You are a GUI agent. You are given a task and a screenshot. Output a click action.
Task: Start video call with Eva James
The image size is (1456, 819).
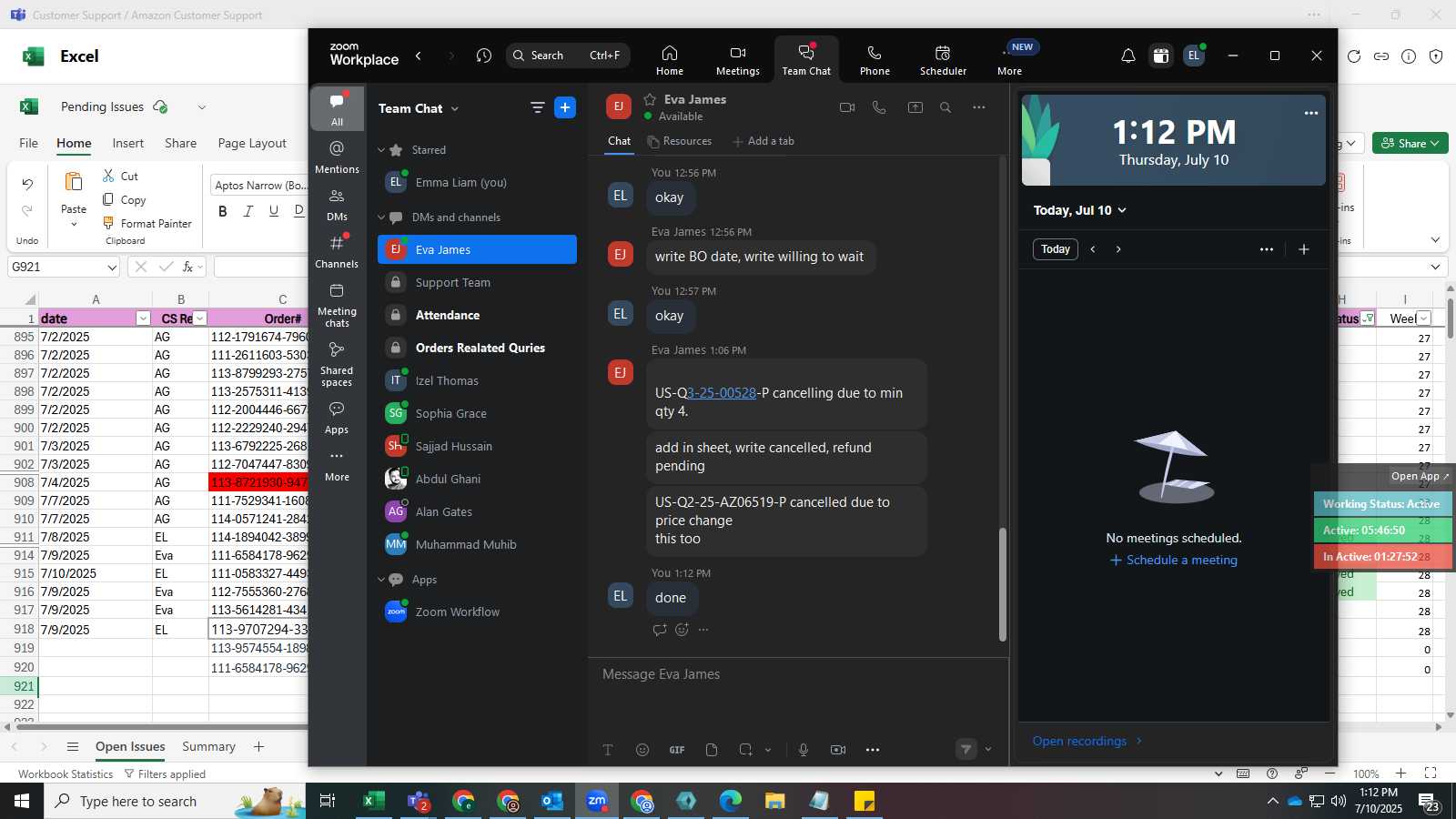847,107
